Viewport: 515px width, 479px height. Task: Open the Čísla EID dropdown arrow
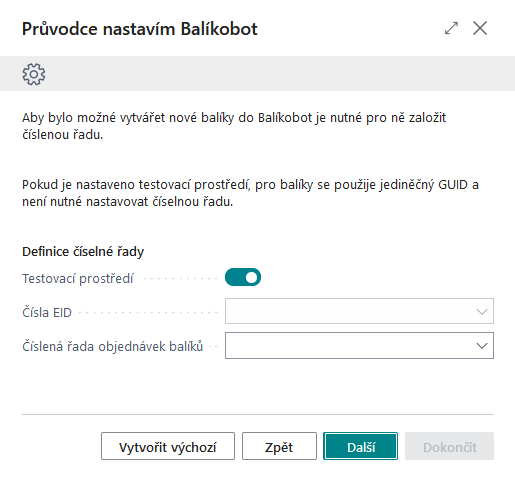482,312
